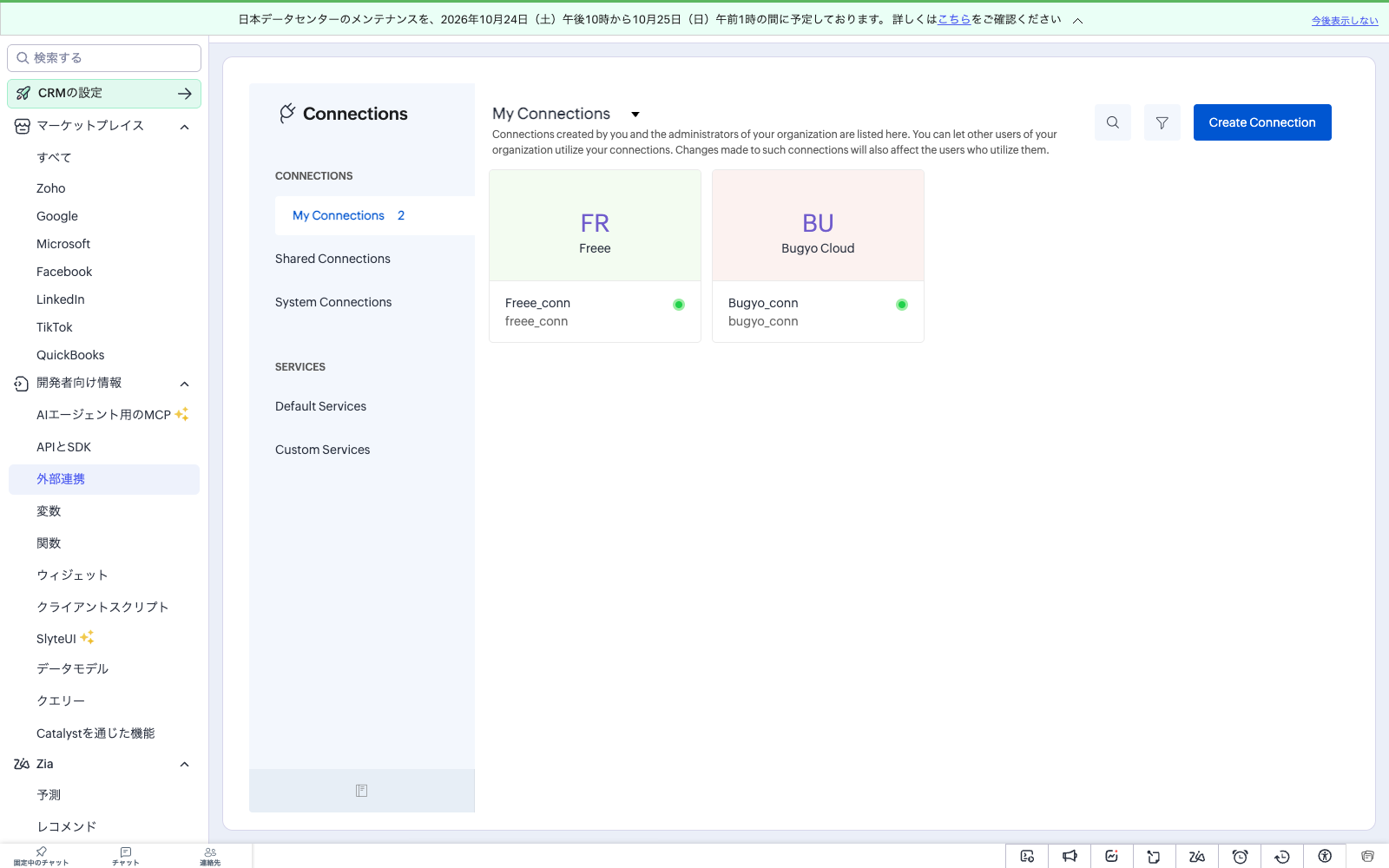Click the collapse panel icon below Connections sidebar
This screenshot has width=1389, height=868.
tap(361, 791)
